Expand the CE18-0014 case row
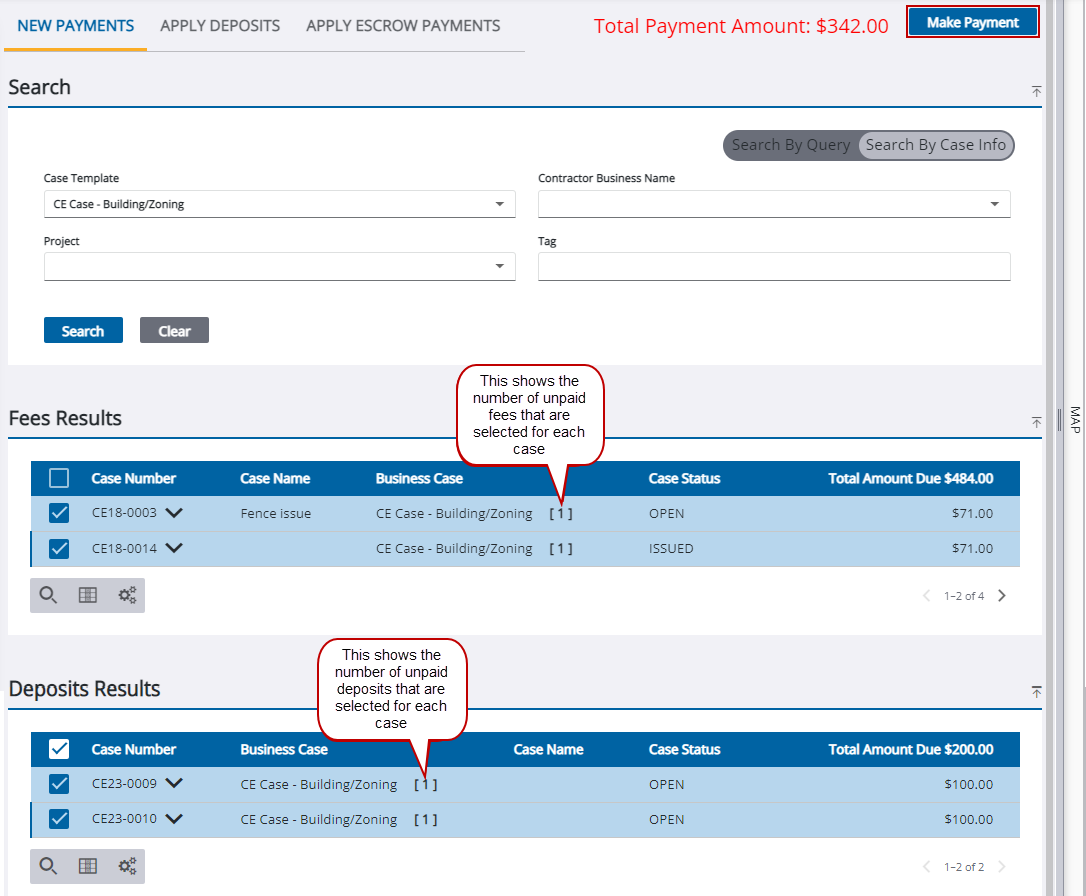1086x896 pixels. coord(175,548)
